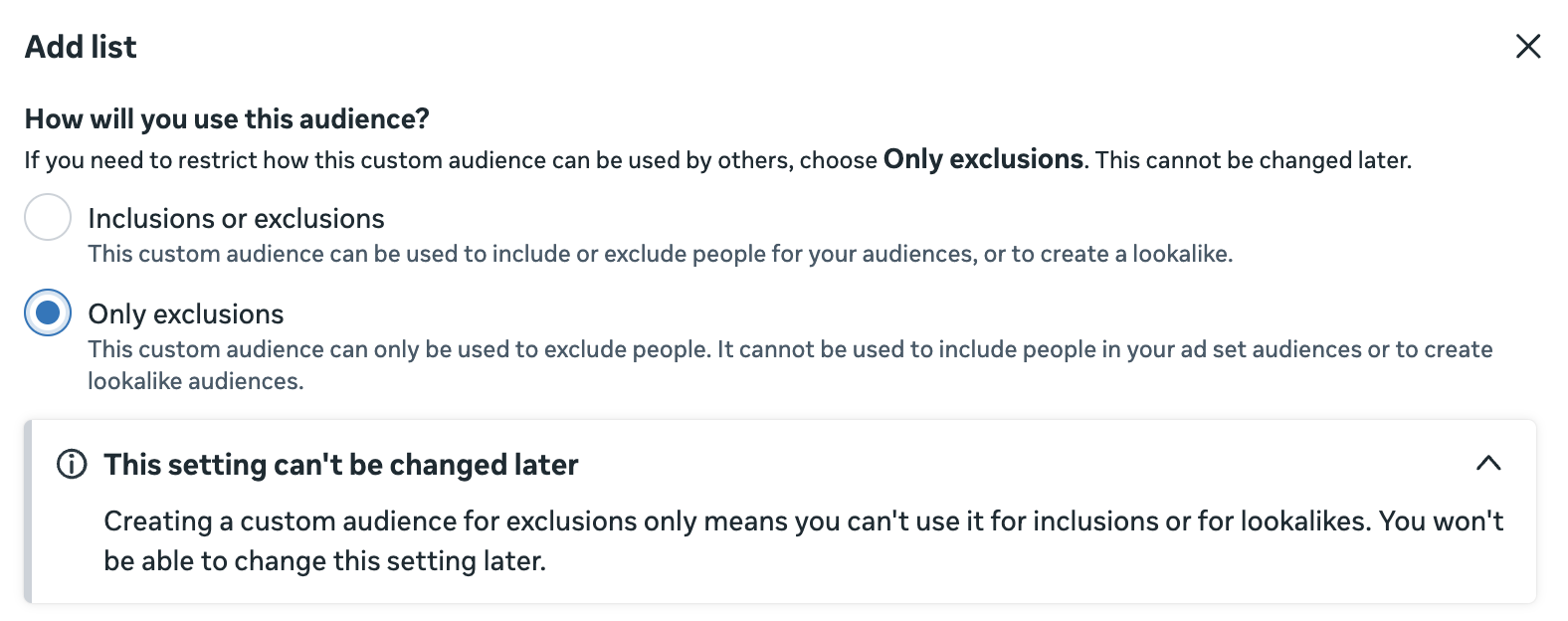Click "This setting can't be changed later" heading

340,464
